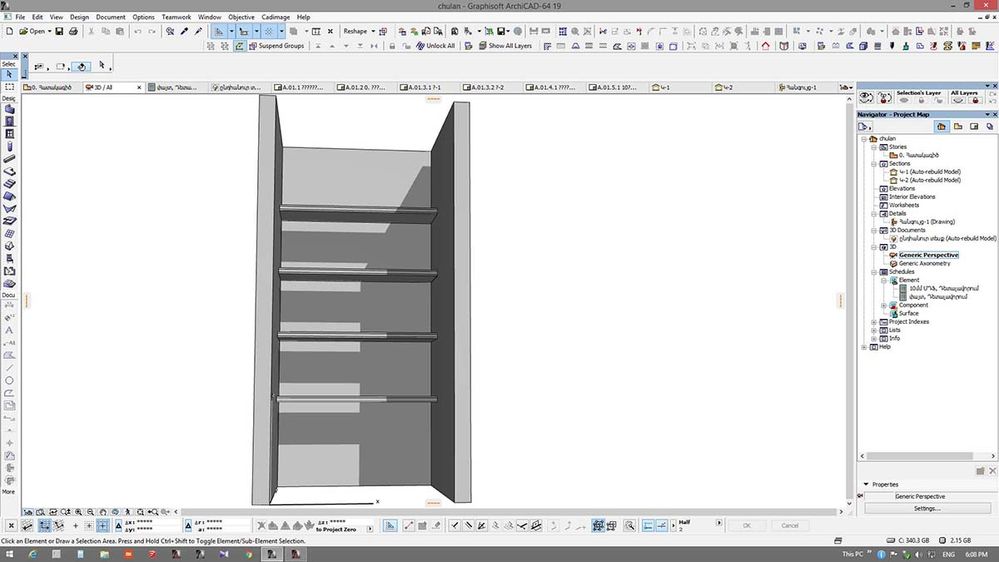Image resolution: width=999 pixels, height=562 pixels.
Task: Open the Teamwork menu
Action: (176, 17)
